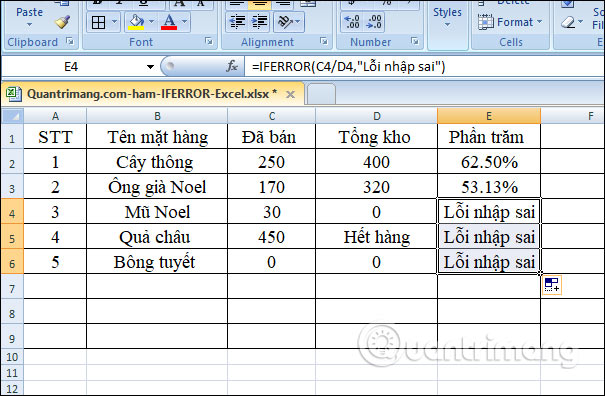
Task: Click the Format Painter brush icon
Action: tap(63, 22)
